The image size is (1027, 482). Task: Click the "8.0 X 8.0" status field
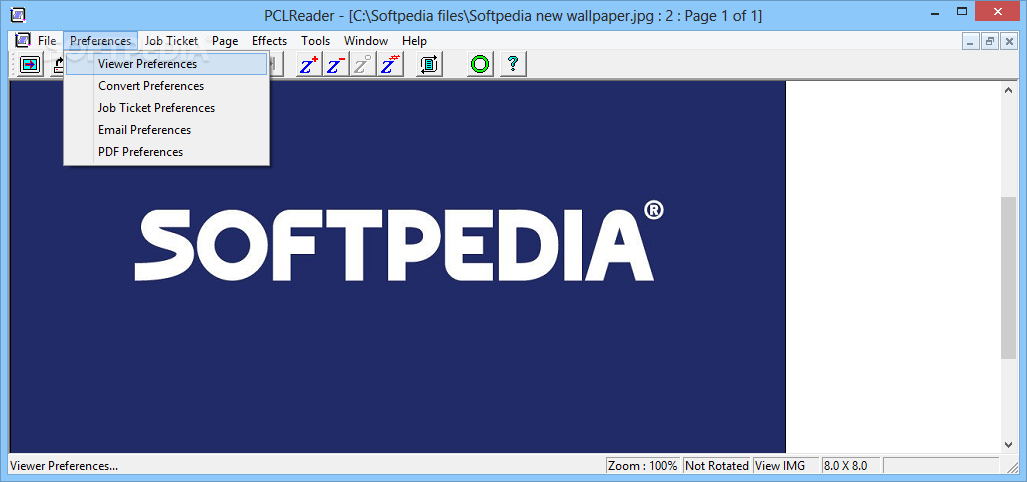[851, 466]
